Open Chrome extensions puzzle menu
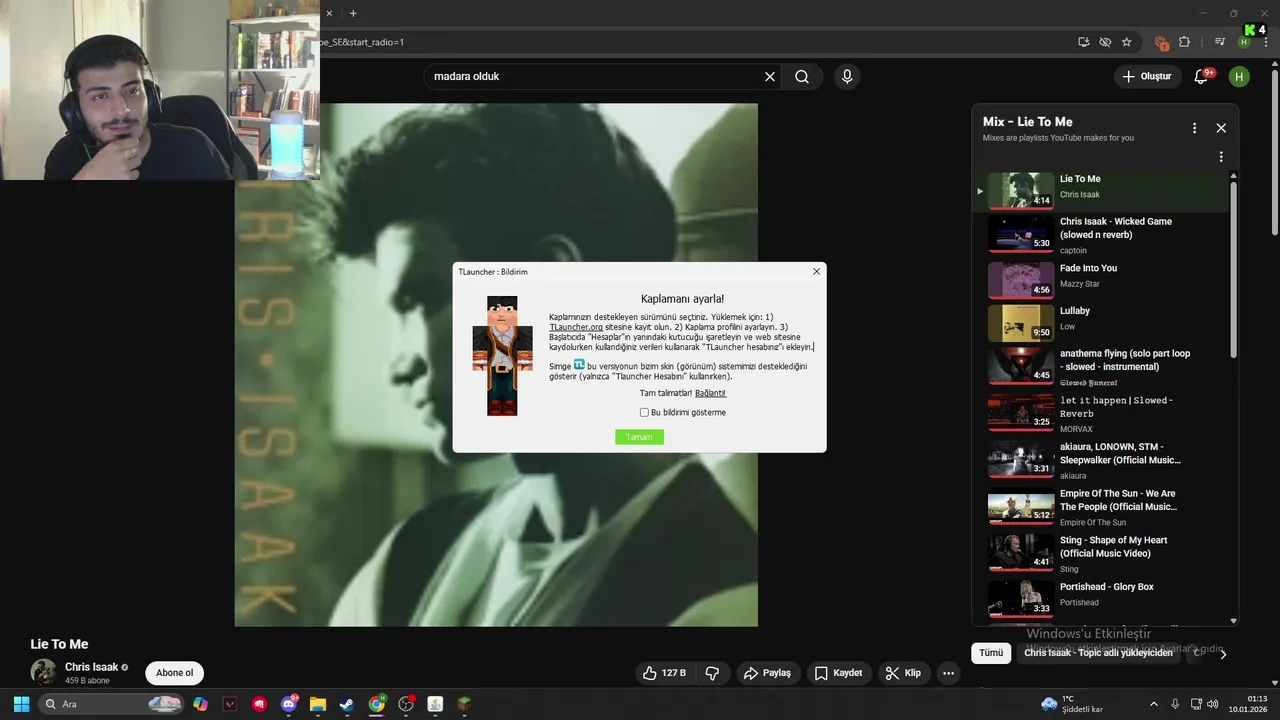 (1185, 42)
